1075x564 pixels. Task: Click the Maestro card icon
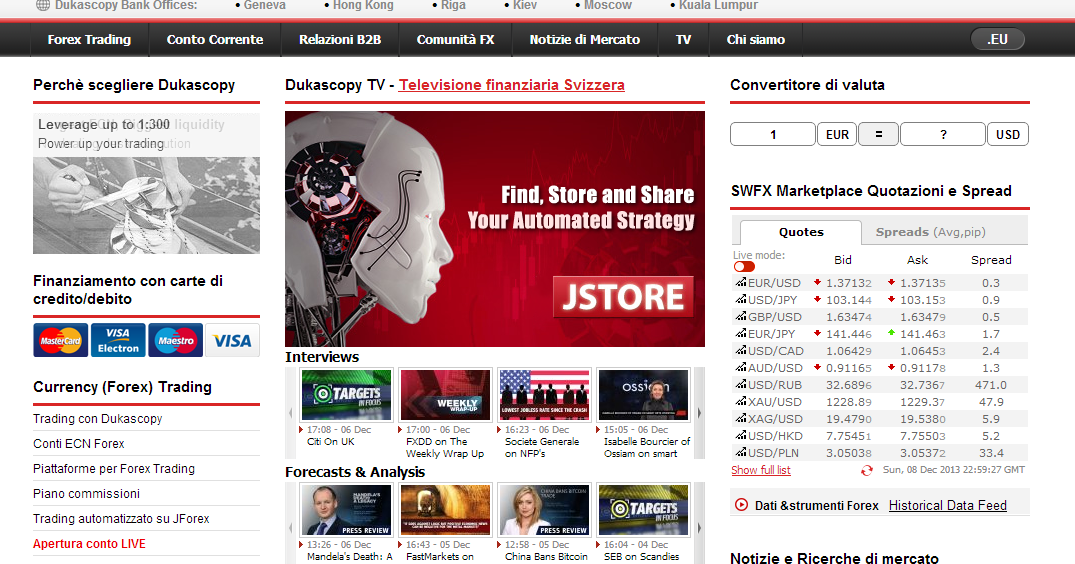coord(176,340)
